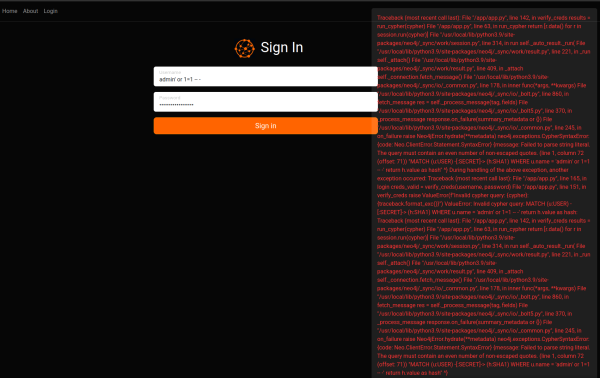Click the masked password dots

coord(176,104)
